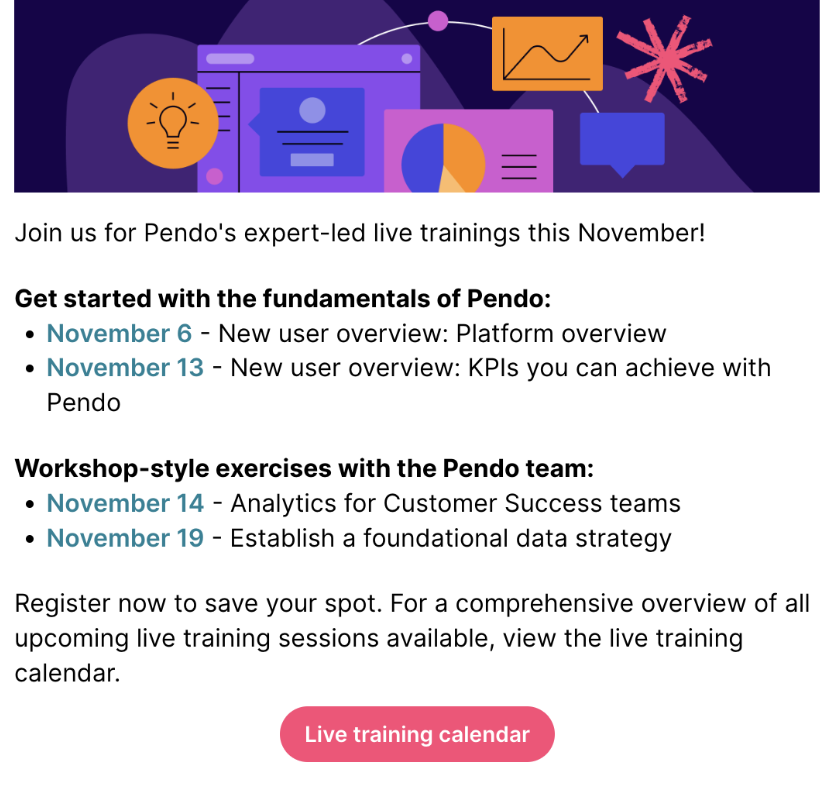Click the pink starburst asterisk graphic
The height and width of the screenshot is (796, 824).
(x=664, y=59)
